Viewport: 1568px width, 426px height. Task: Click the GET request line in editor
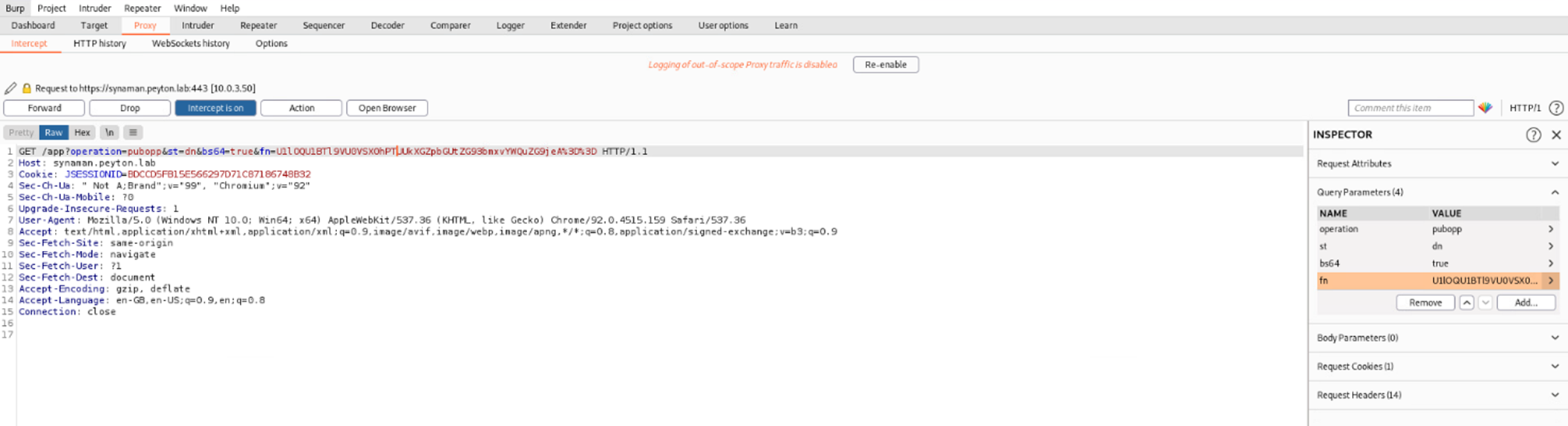pos(333,151)
